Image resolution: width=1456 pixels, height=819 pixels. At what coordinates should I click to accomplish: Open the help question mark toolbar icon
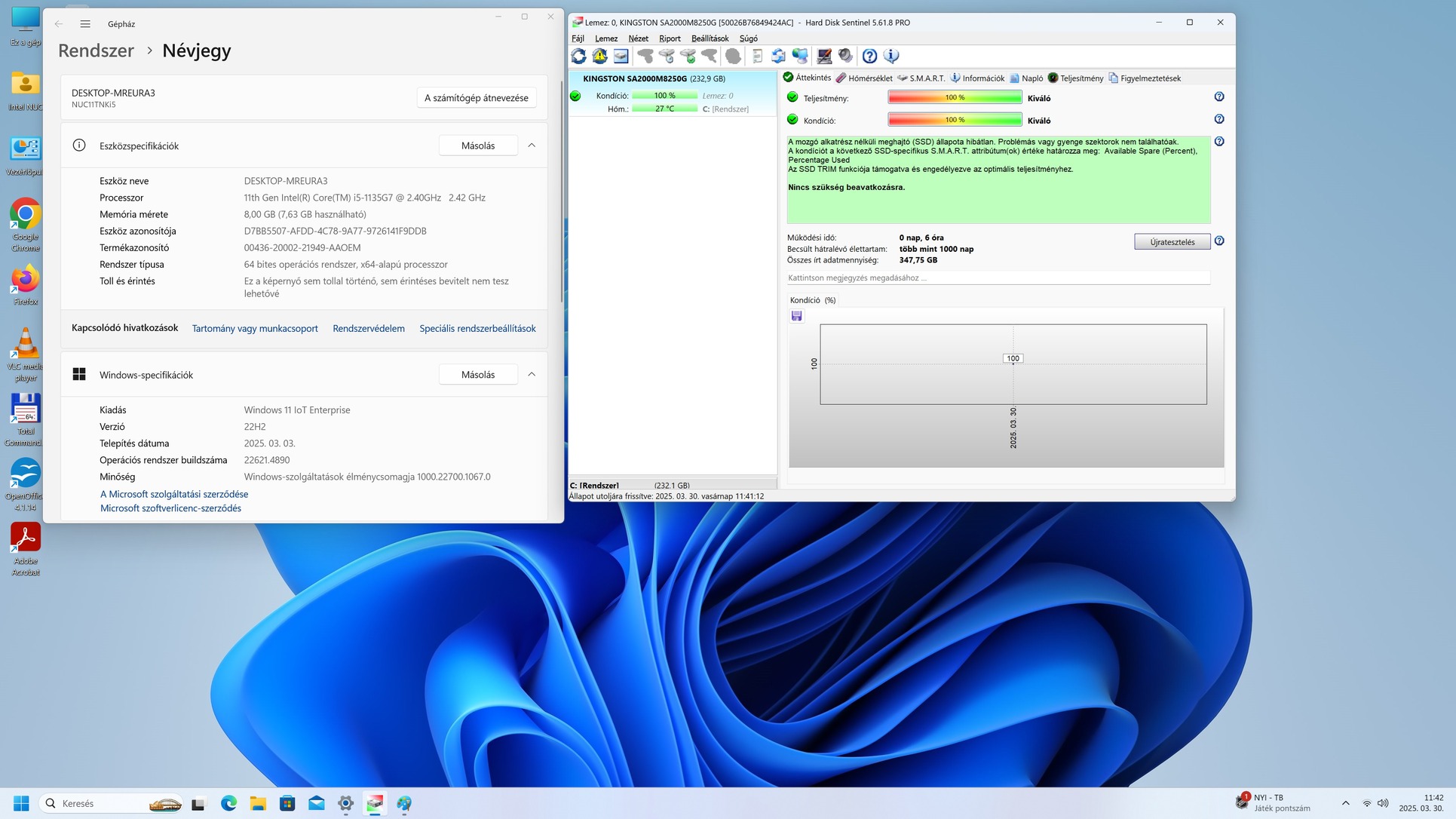tap(869, 56)
